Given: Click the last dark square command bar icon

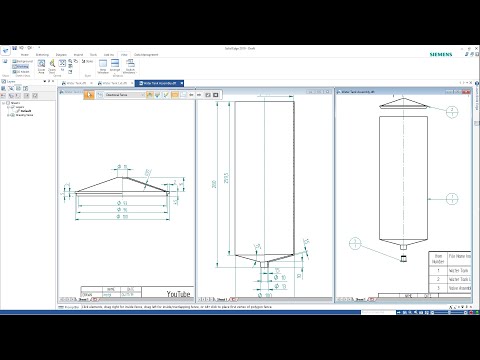Looking at the screenshot, I should pos(216,95).
